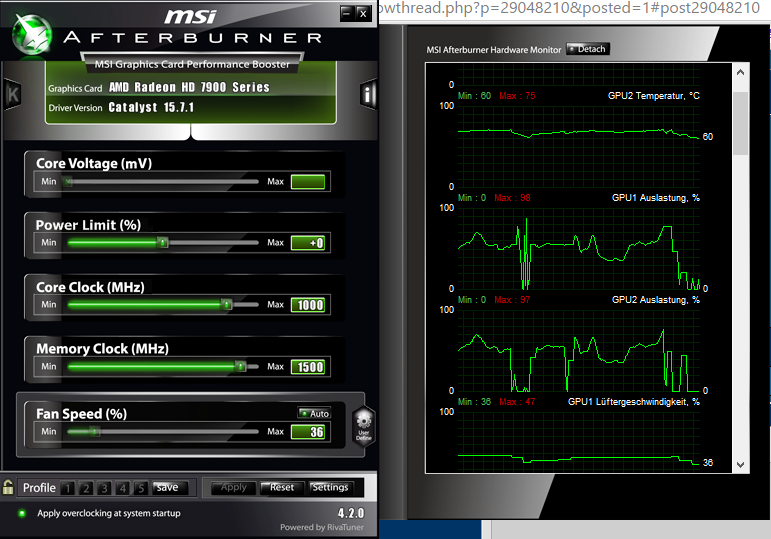Image resolution: width=771 pixels, height=539 pixels.
Task: Click the Fan Speed 36 value field
Action: pyautogui.click(x=308, y=432)
